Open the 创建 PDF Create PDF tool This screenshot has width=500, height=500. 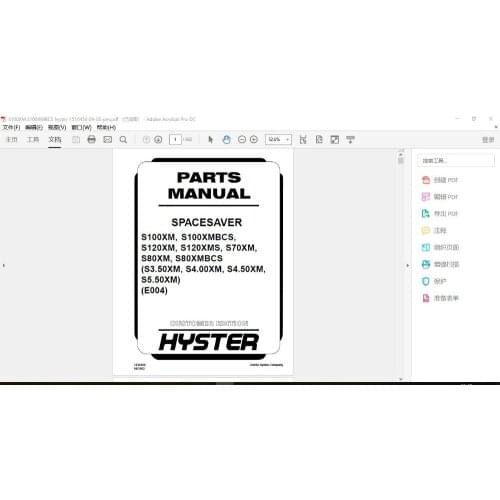coord(440,180)
